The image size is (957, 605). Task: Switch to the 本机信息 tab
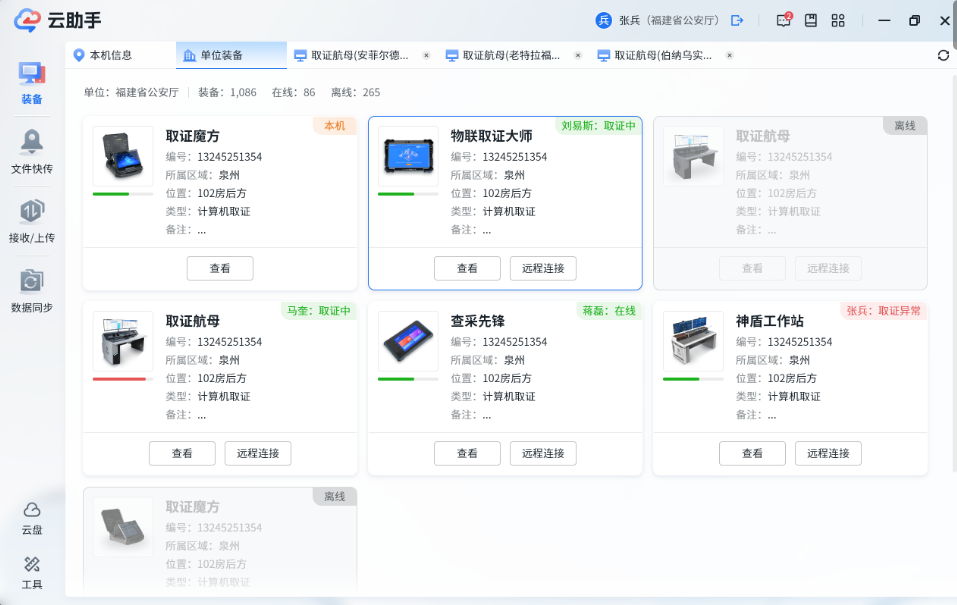(x=110, y=55)
